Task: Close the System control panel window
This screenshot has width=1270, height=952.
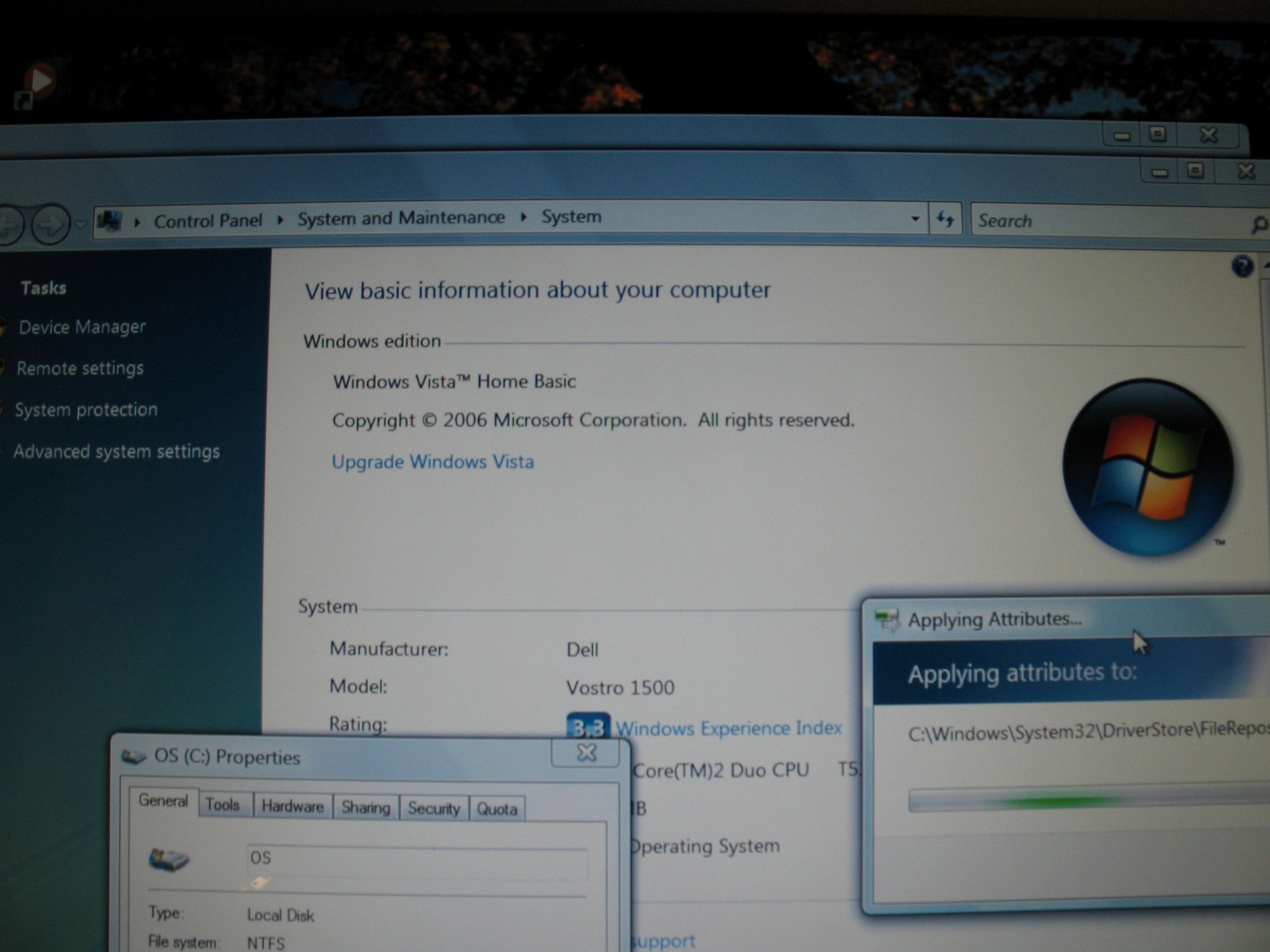Action: tap(1245, 171)
